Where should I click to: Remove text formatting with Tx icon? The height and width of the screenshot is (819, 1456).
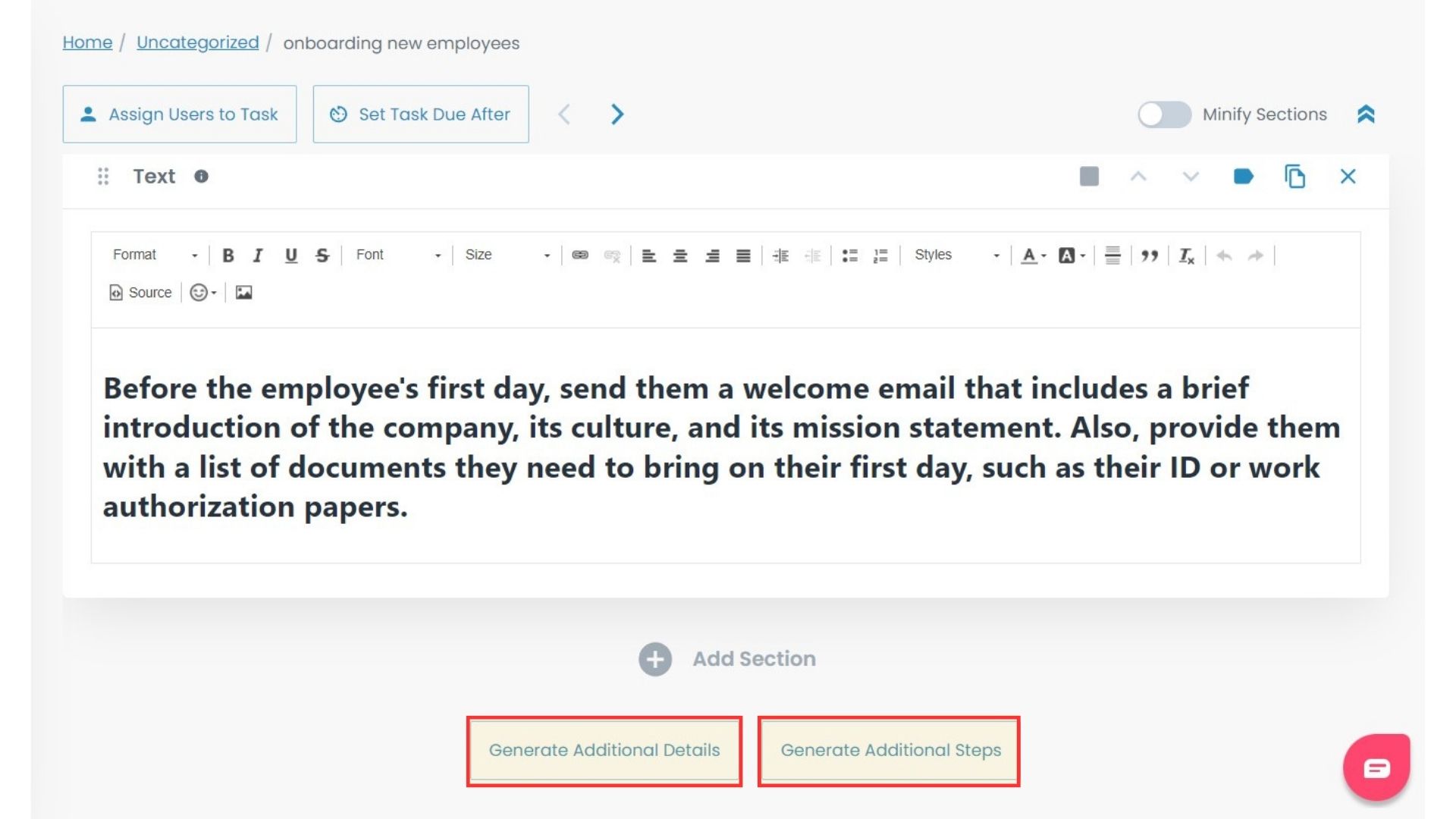point(1185,255)
